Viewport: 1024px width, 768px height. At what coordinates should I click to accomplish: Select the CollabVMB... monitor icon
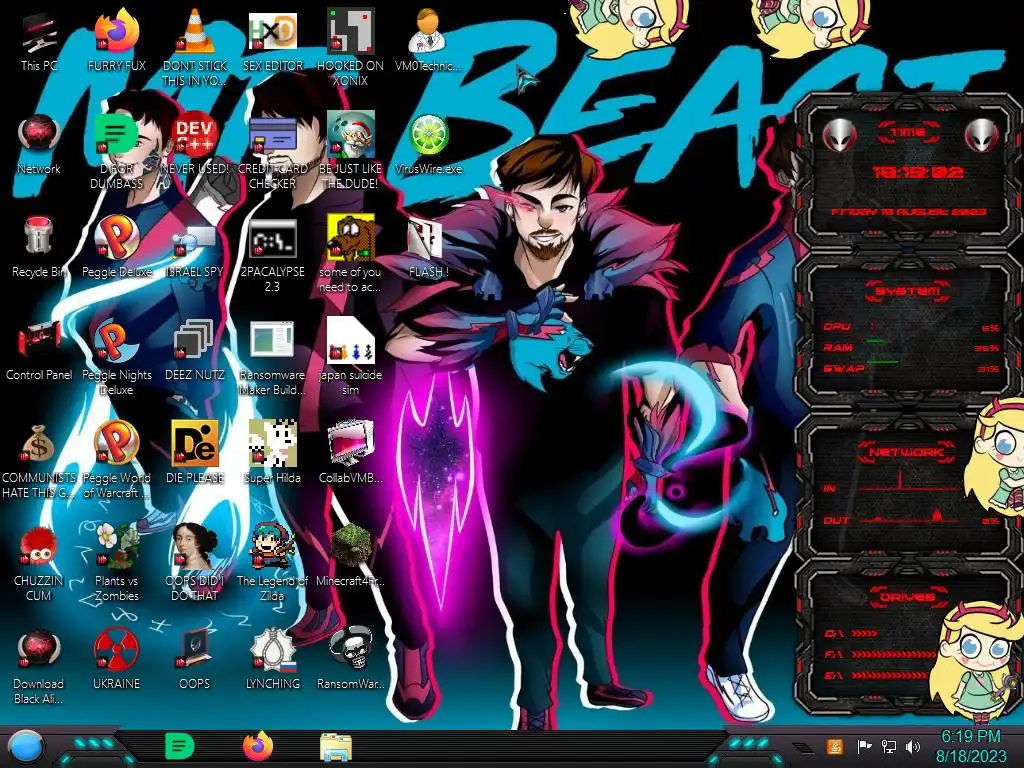[351, 453]
